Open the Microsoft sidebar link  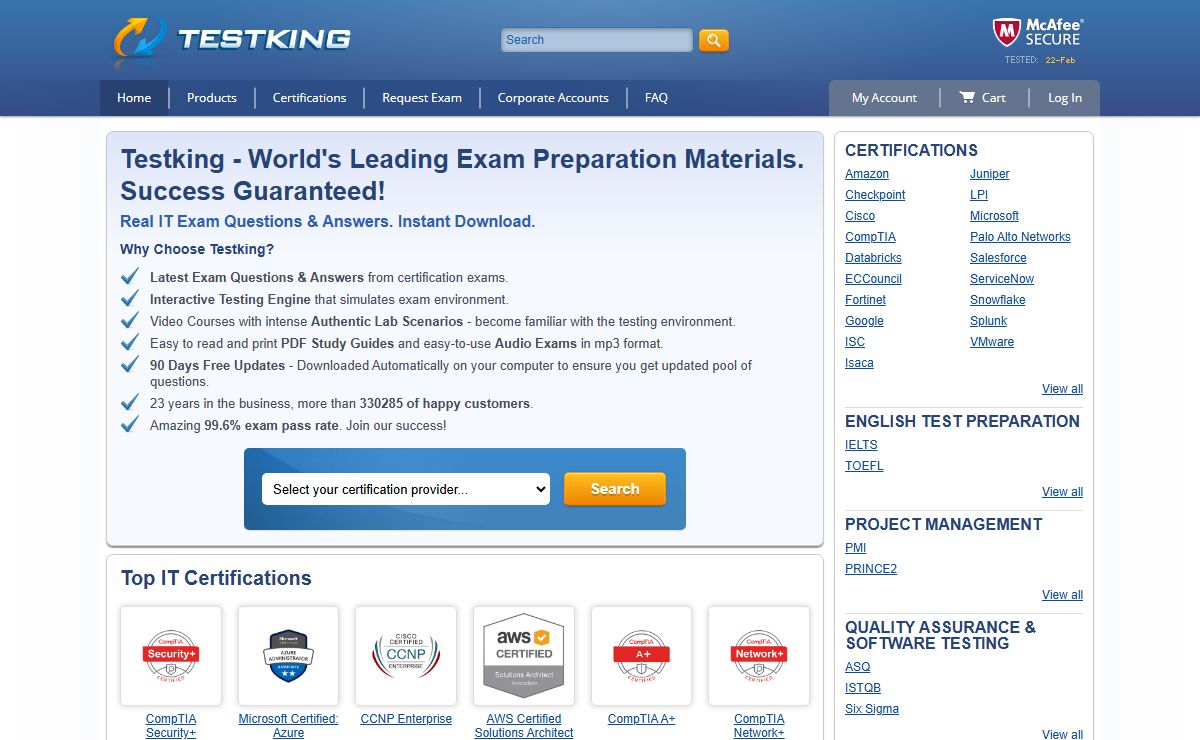(994, 216)
